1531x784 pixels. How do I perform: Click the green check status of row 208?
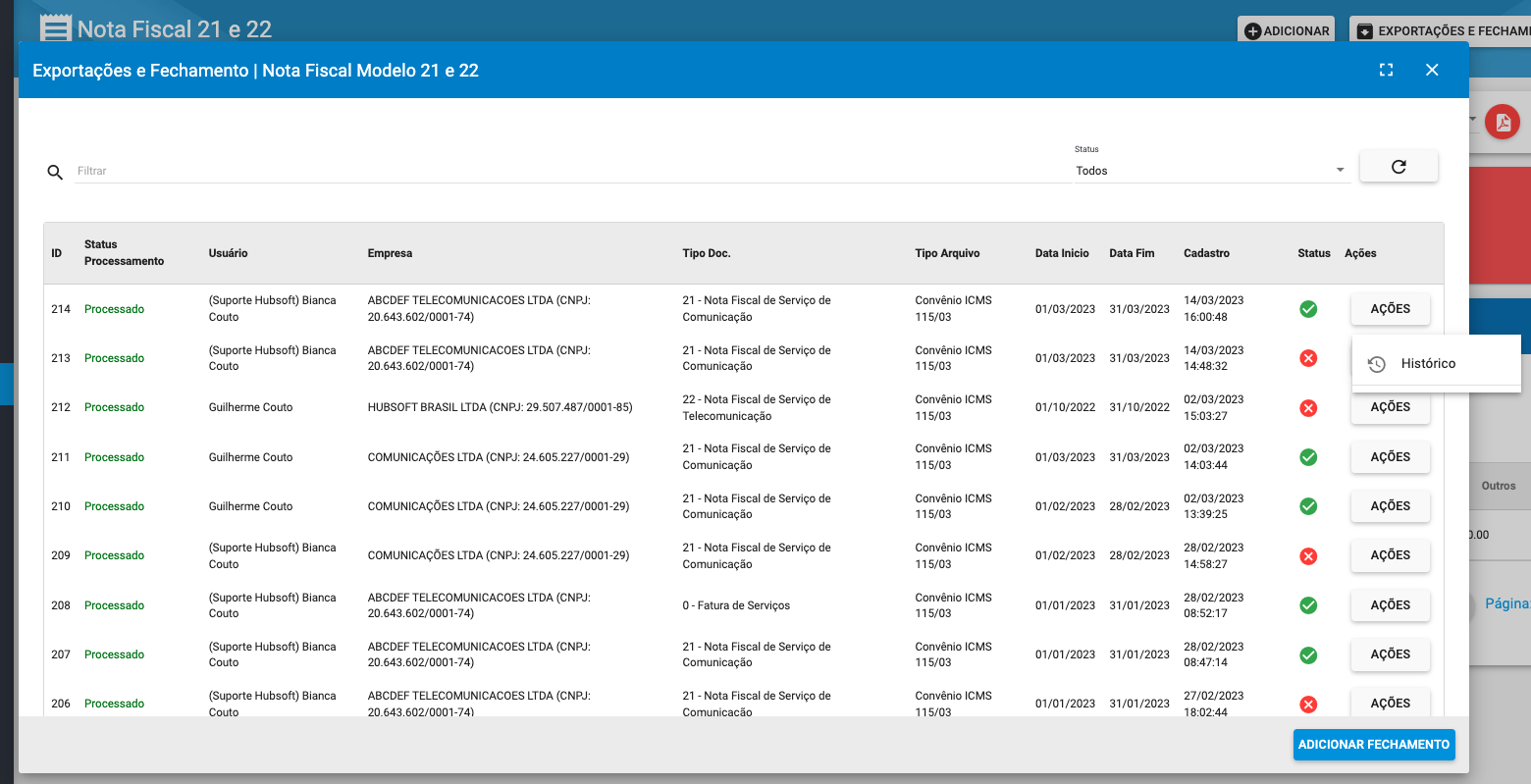pyautogui.click(x=1308, y=605)
